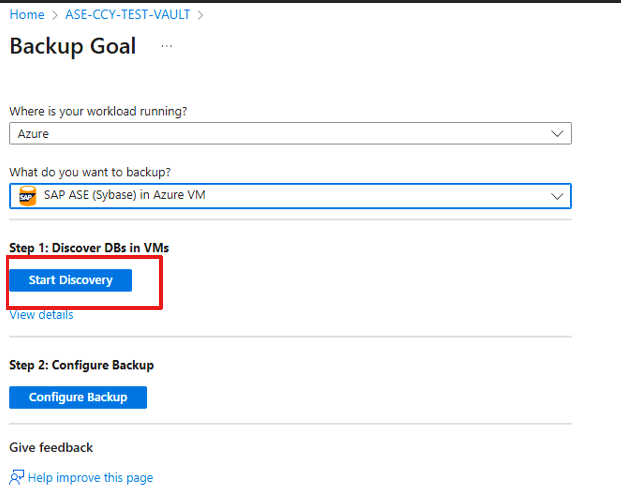This screenshot has width=621, height=503.
Task: Expand chevron of SAP ASE dropdown
Action: [x=557, y=196]
